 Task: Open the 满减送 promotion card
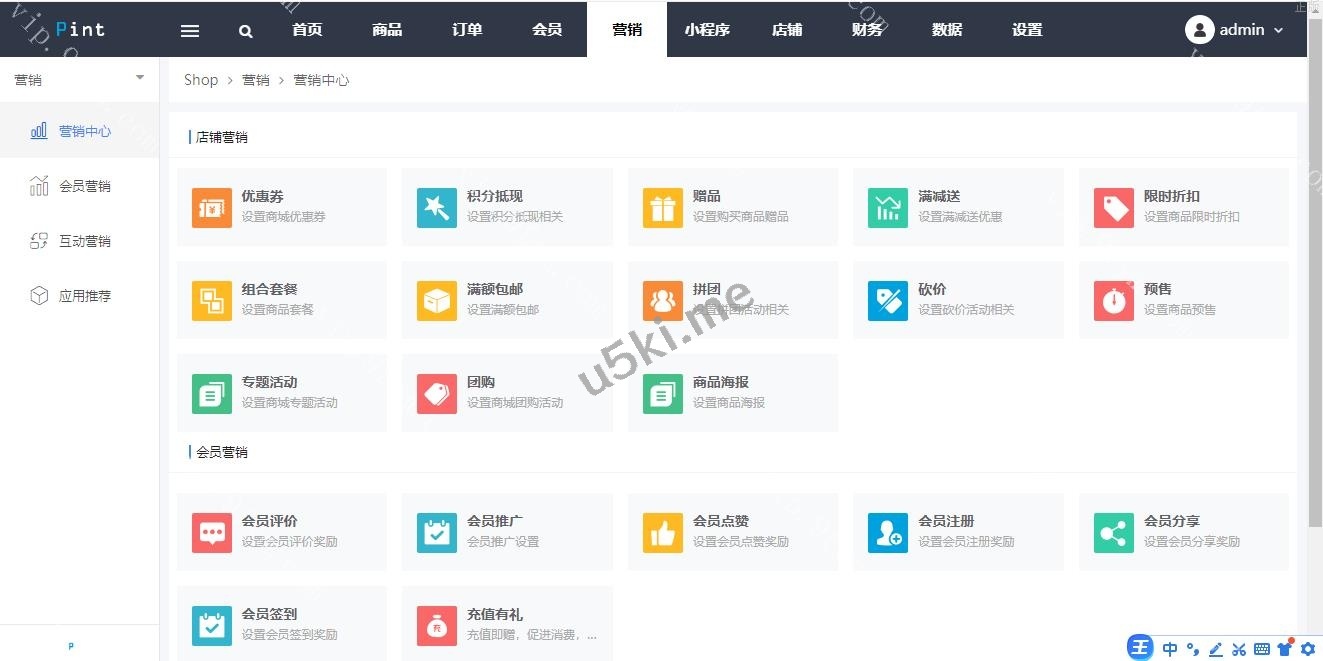pyautogui.click(x=957, y=206)
